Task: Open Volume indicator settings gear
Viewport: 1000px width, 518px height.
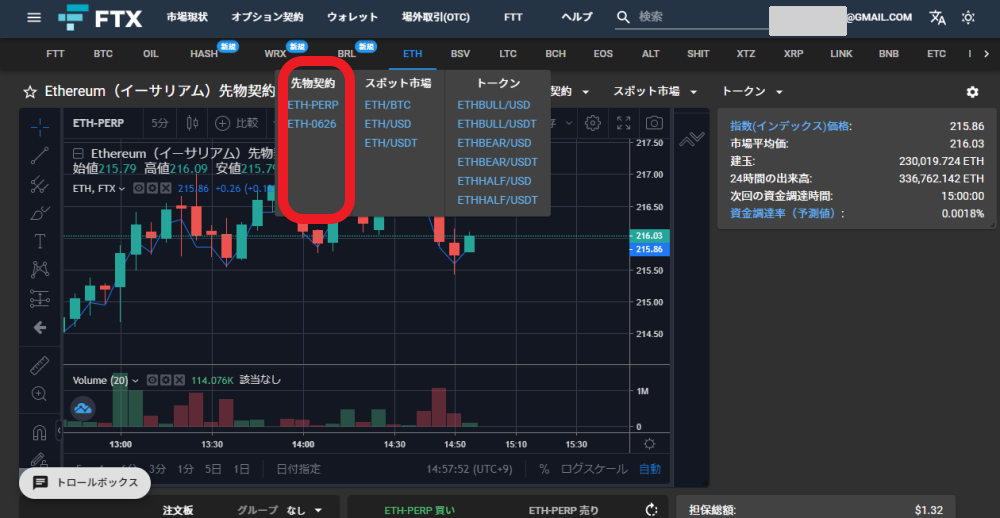Action: [166, 380]
